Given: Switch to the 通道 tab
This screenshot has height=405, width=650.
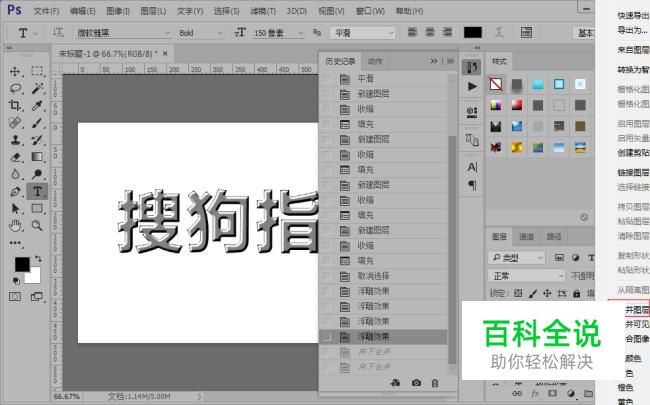Looking at the screenshot, I should (x=526, y=237).
